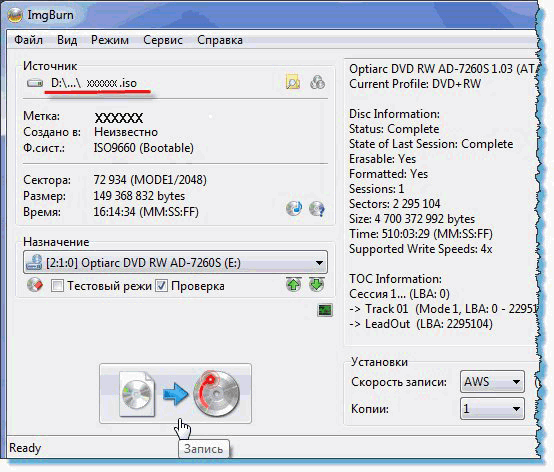Click the calculate MD5 icon next to browse
The width and height of the screenshot is (554, 472).
pos(317,82)
